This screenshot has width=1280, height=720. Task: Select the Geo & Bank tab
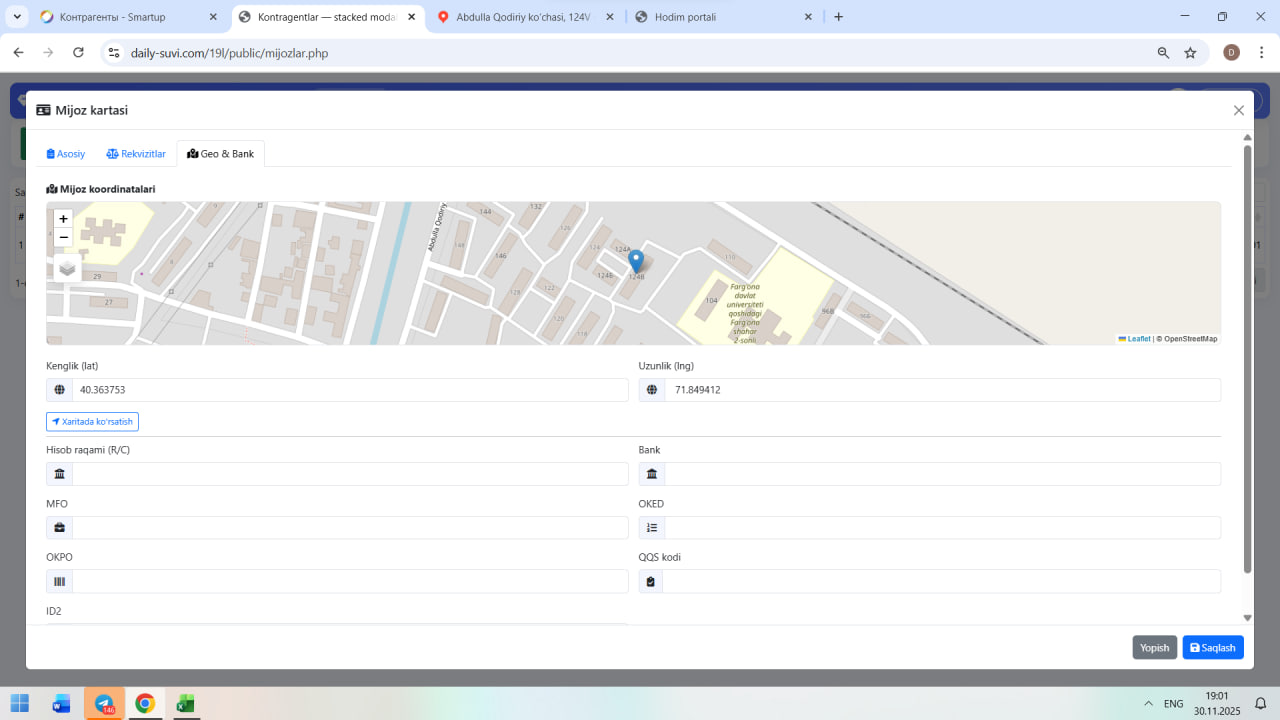pyautogui.click(x=221, y=154)
